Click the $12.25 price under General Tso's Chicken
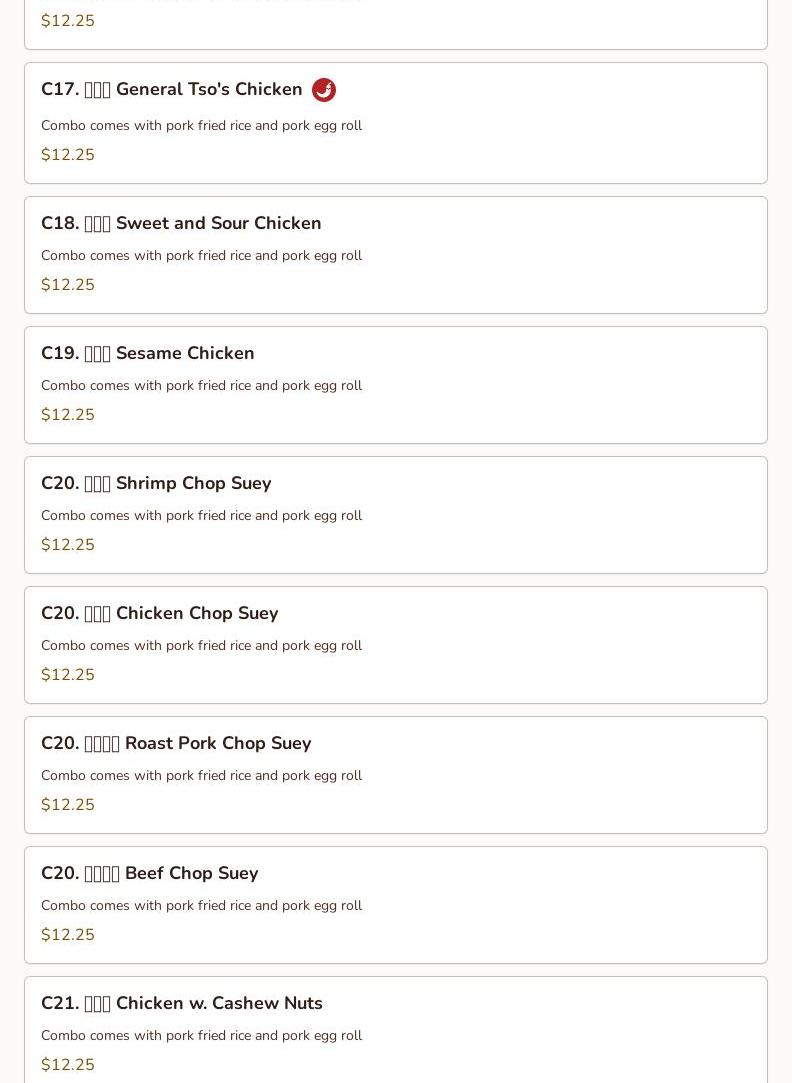This screenshot has width=792, height=1083. coord(68,155)
